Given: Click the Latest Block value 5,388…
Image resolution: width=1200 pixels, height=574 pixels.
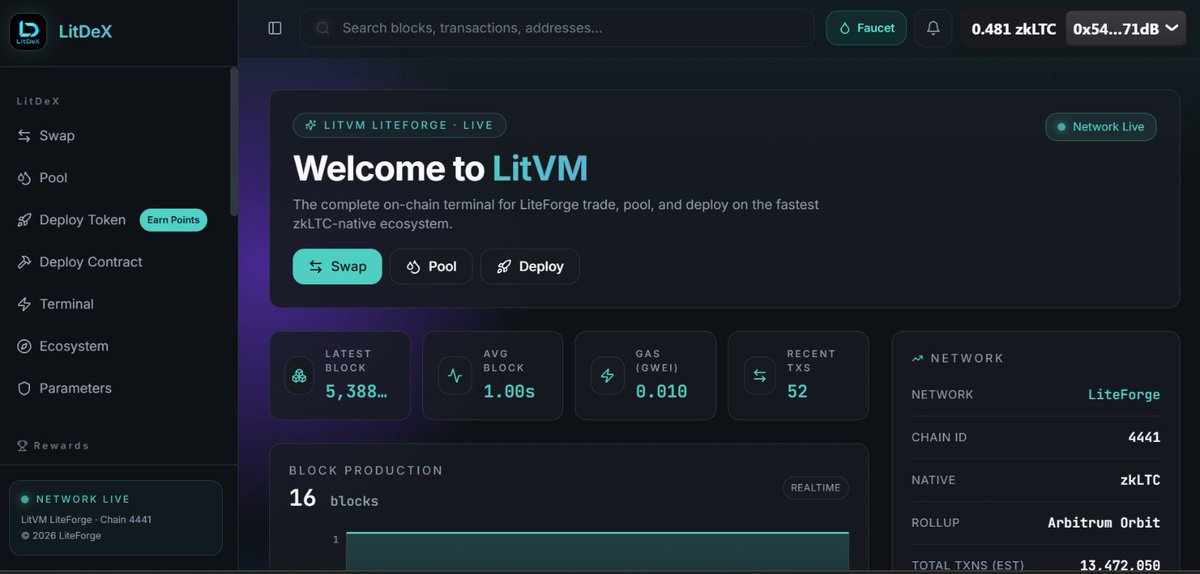Looking at the screenshot, I should click(356, 392).
